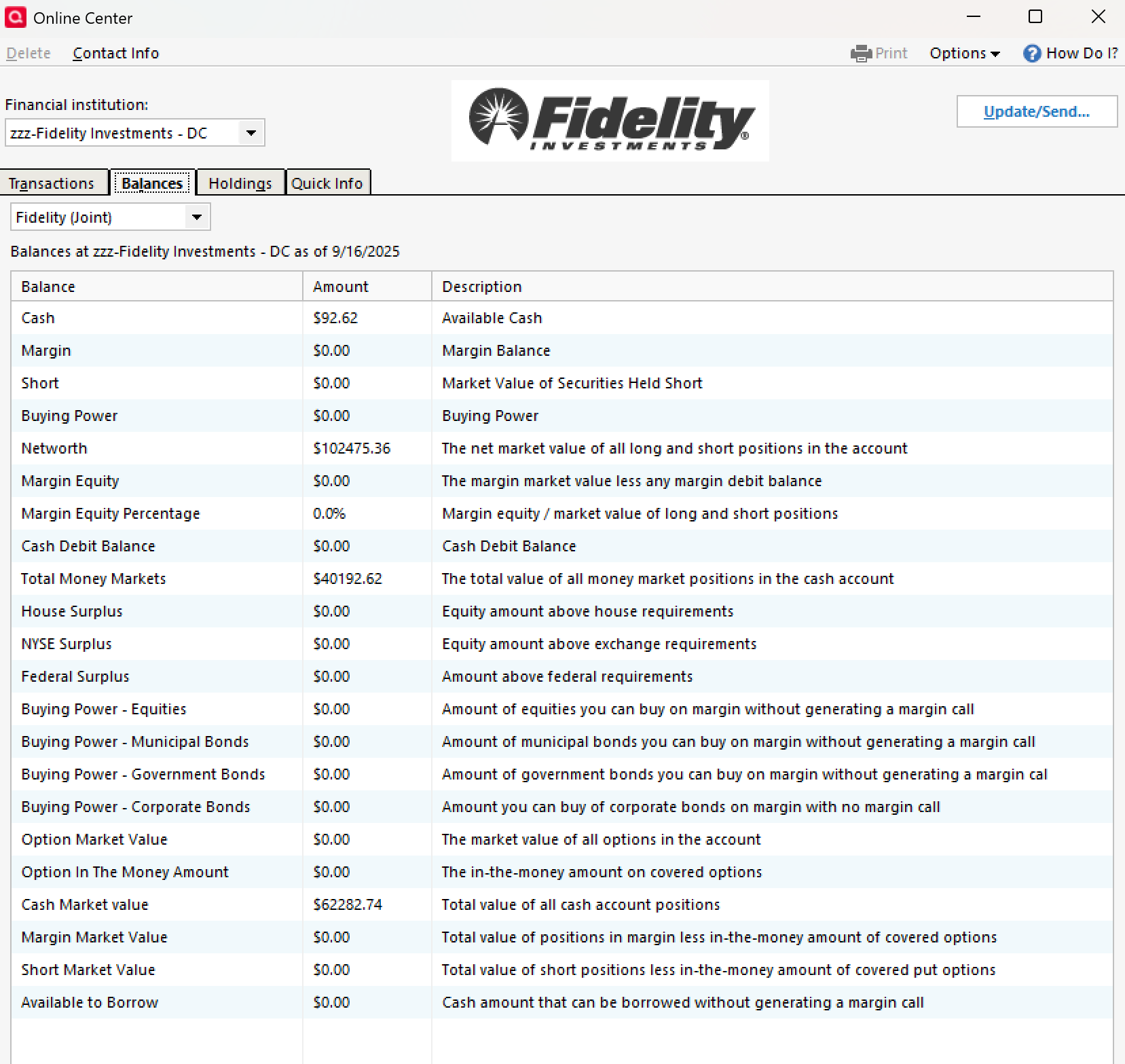Image resolution: width=1125 pixels, height=1064 pixels.
Task: Minimize the Online Center window
Action: (974, 17)
